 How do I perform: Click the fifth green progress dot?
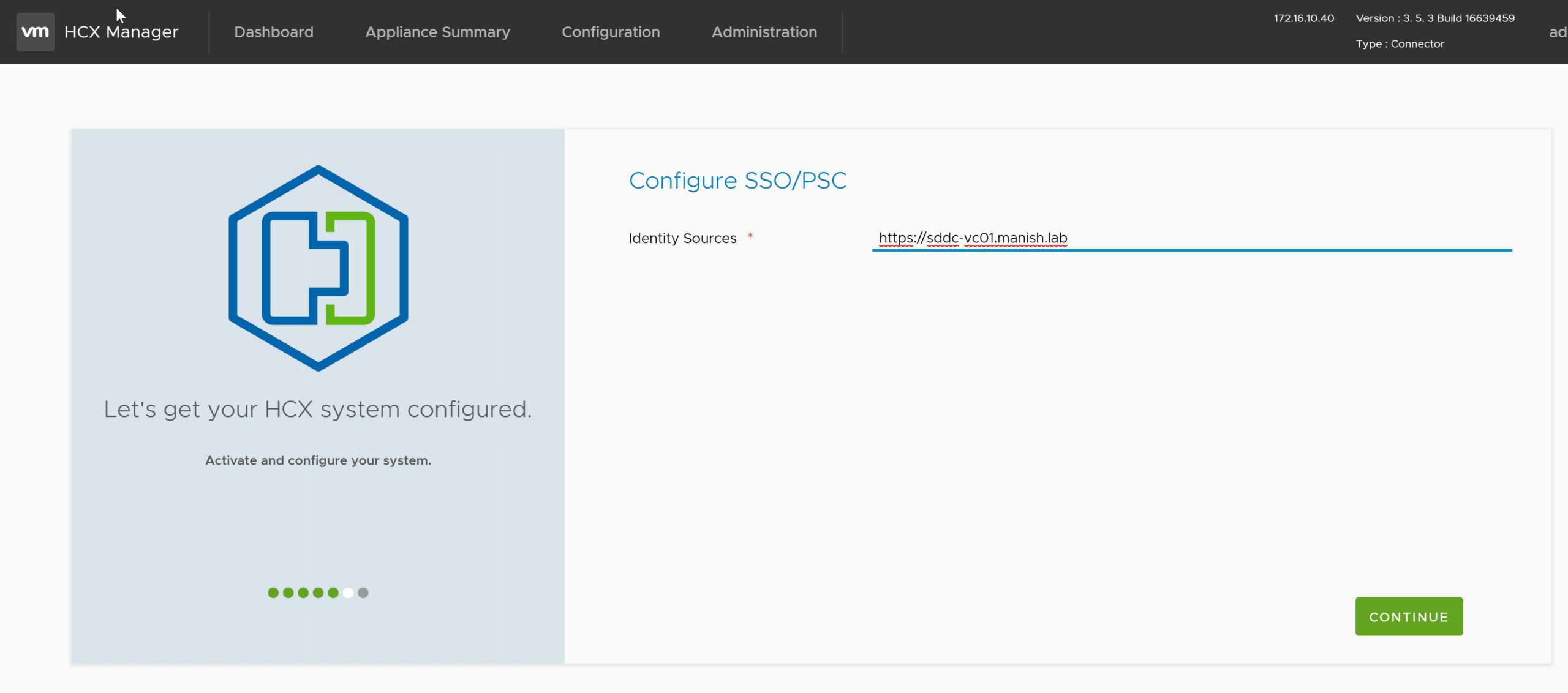(x=333, y=593)
